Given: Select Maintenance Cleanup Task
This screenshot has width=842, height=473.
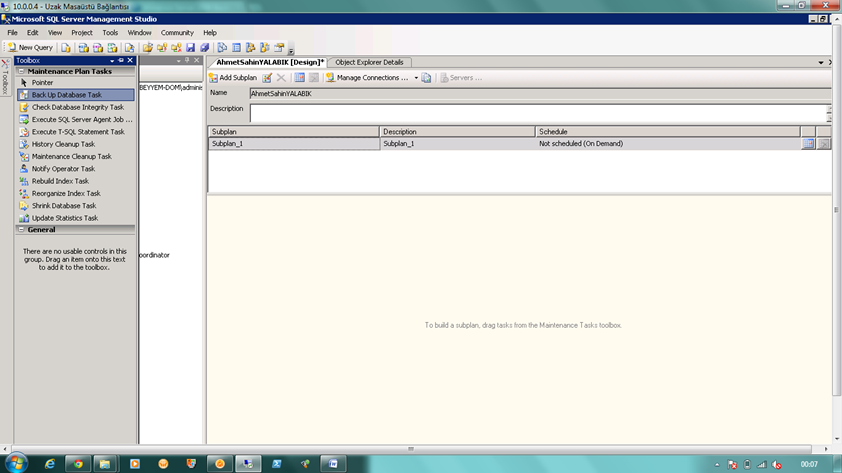Looking at the screenshot, I should tap(75, 157).
